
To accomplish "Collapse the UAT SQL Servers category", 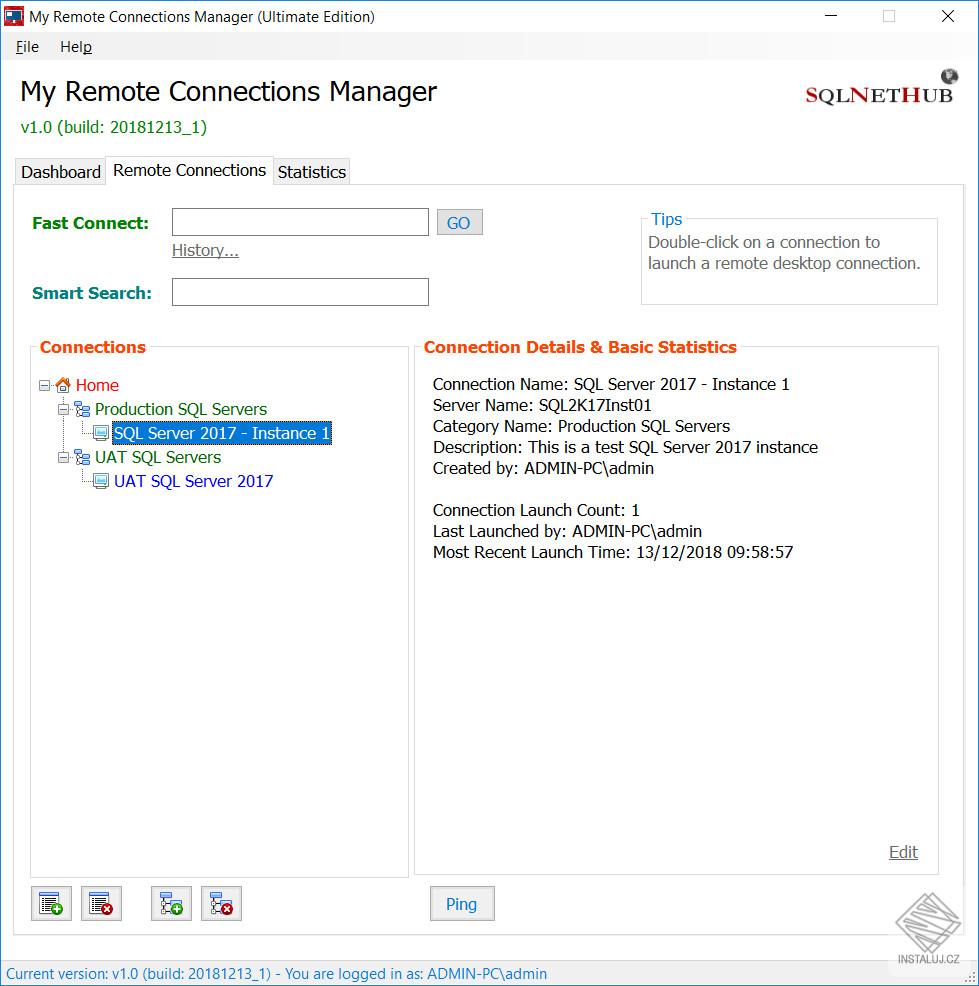I will 63,457.
